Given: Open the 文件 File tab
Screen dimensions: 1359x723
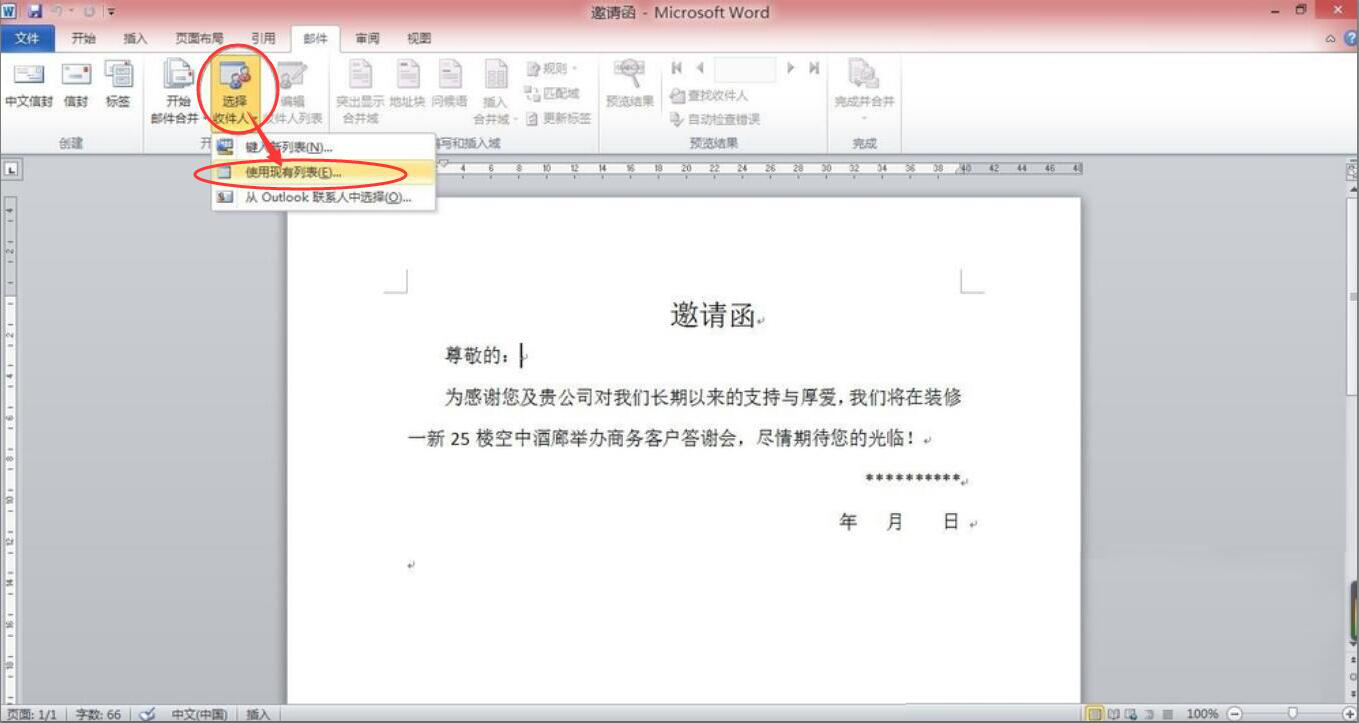Looking at the screenshot, I should pyautogui.click(x=27, y=38).
